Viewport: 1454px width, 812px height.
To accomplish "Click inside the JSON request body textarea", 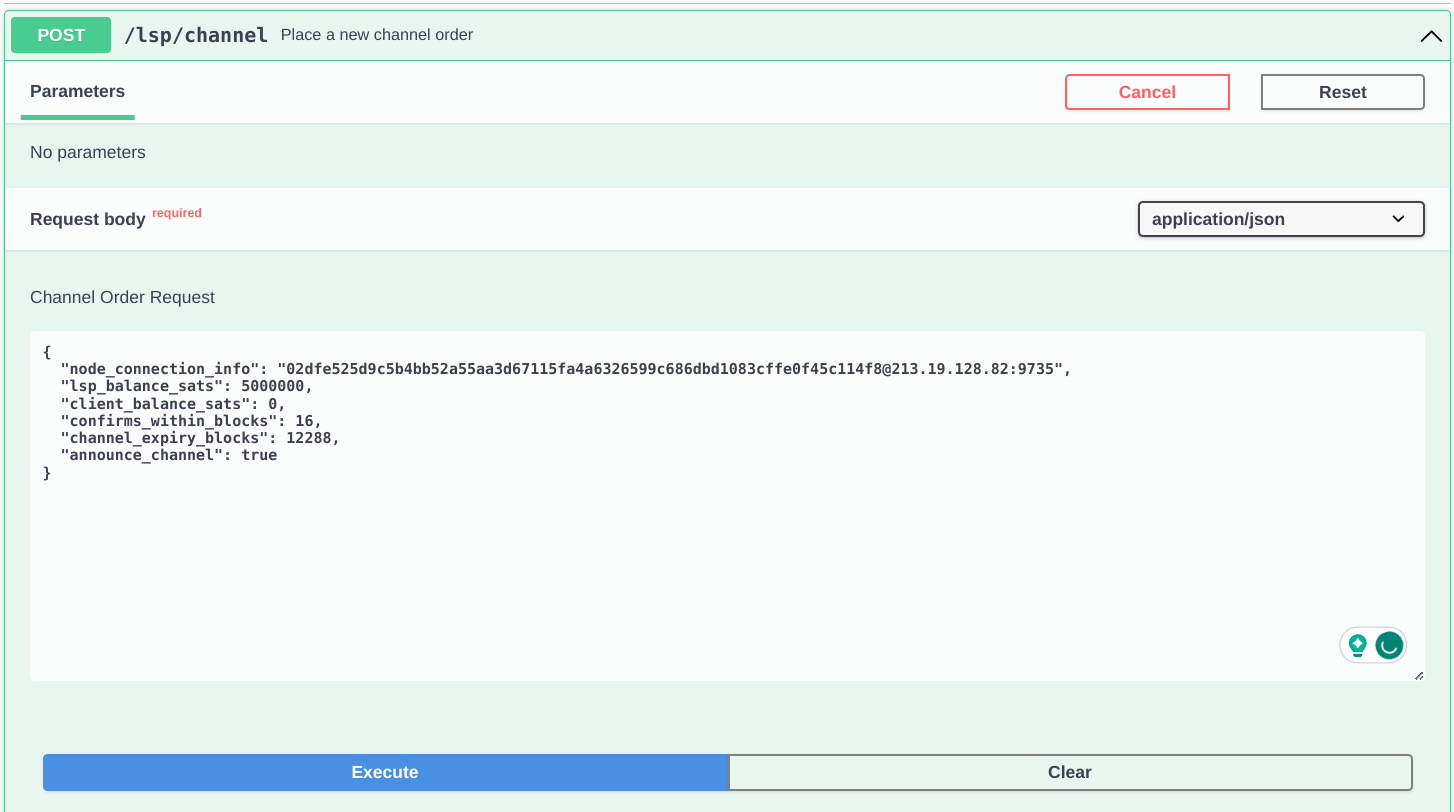I will point(727,506).
